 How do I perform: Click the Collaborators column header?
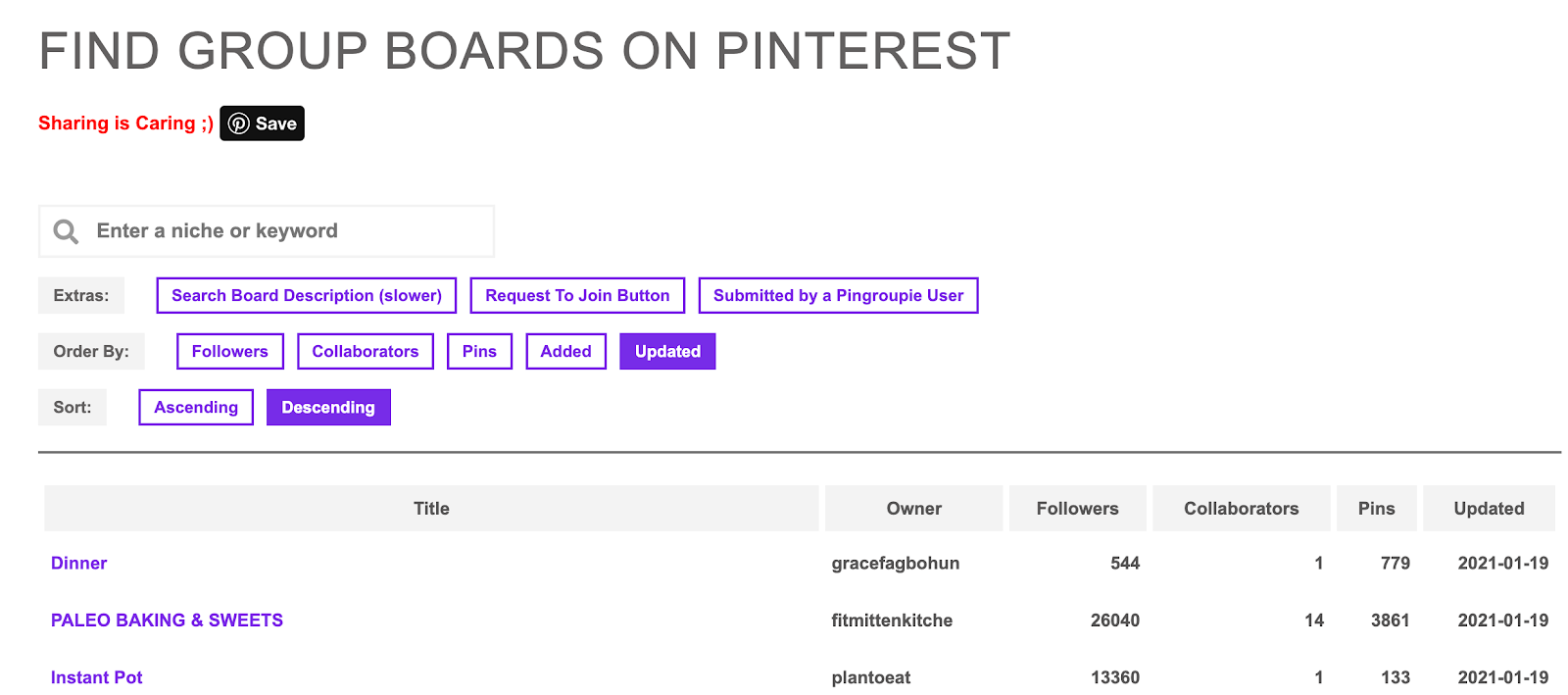[x=1241, y=509]
